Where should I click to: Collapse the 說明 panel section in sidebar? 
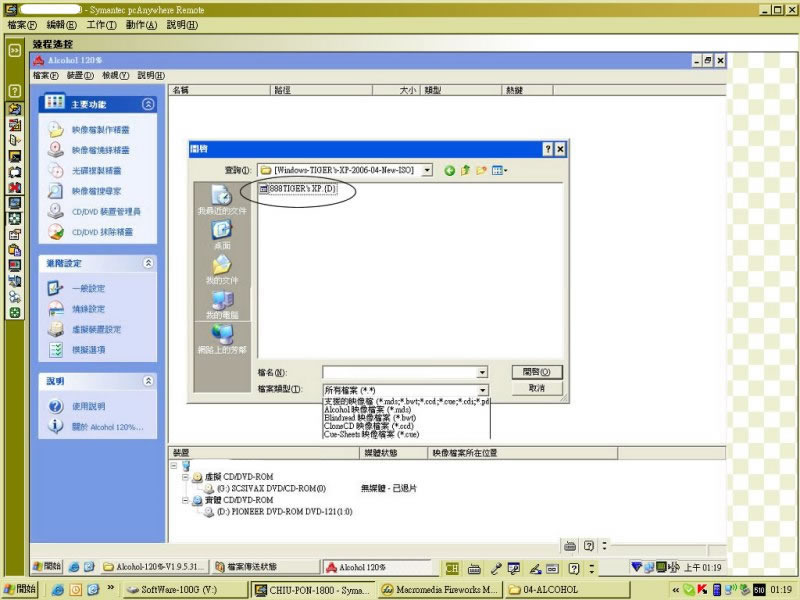click(x=148, y=381)
